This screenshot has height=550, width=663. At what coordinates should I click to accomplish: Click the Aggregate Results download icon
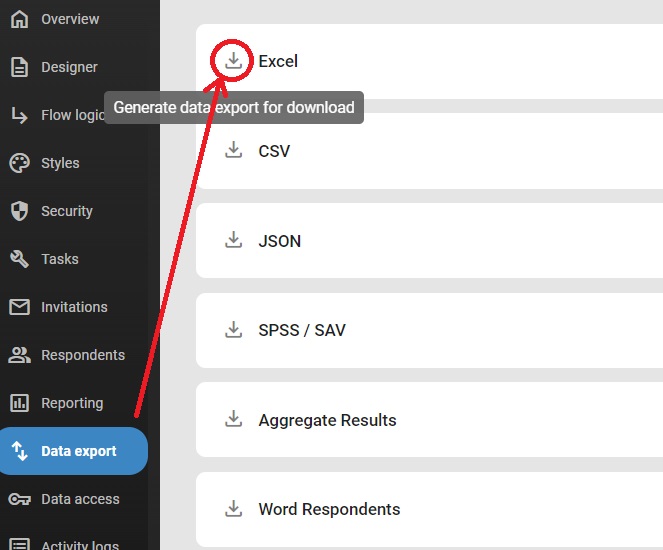coord(233,419)
